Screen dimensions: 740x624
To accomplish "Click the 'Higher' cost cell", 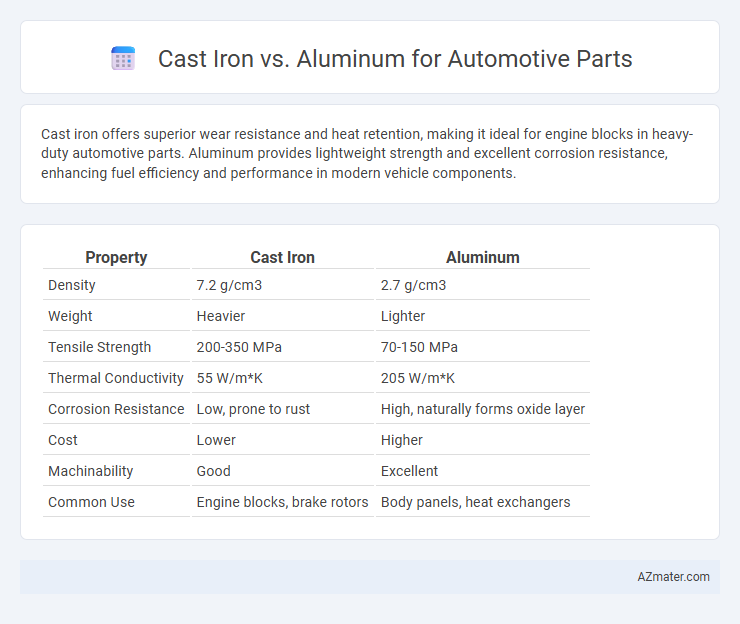I will 402,440.
